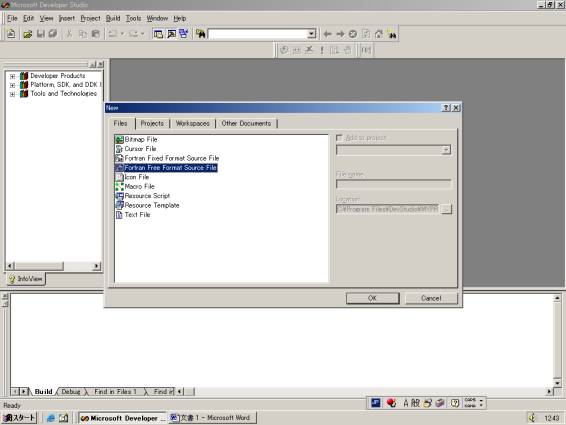Select Icon File in the list
This screenshot has width=566, height=425.
pos(136,177)
